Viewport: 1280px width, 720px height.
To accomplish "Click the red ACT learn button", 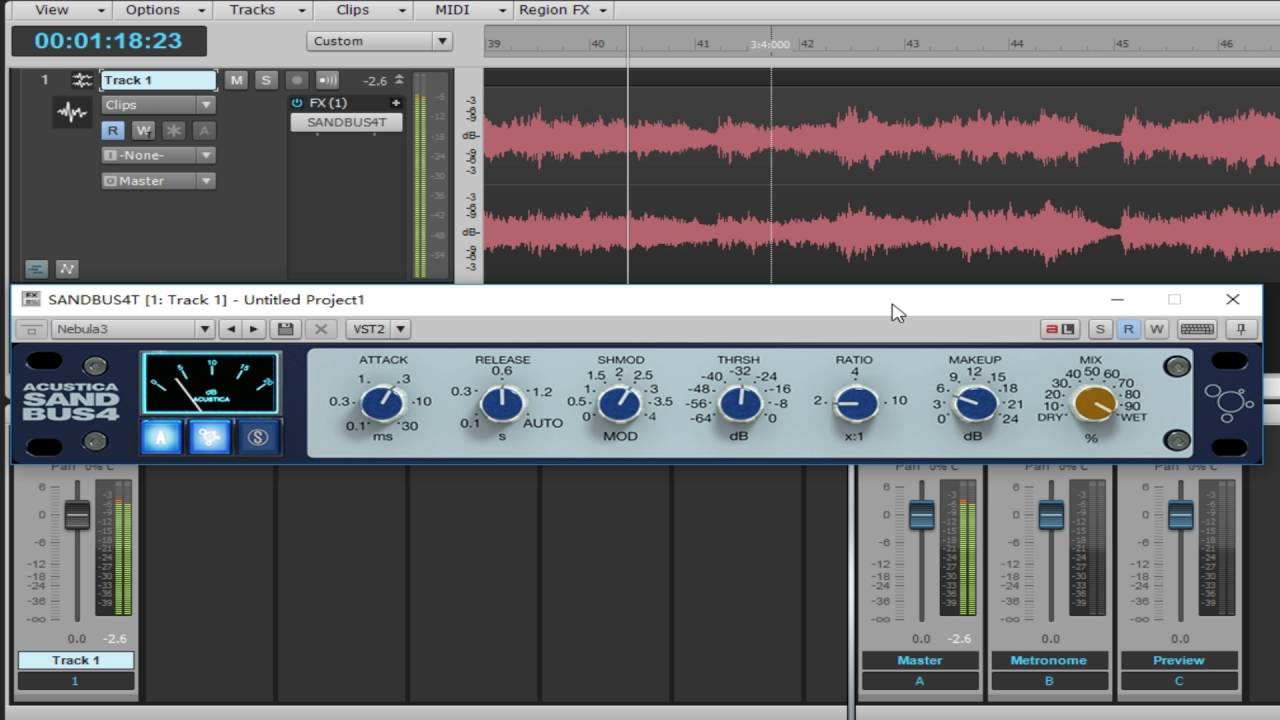I will click(x=1059, y=329).
